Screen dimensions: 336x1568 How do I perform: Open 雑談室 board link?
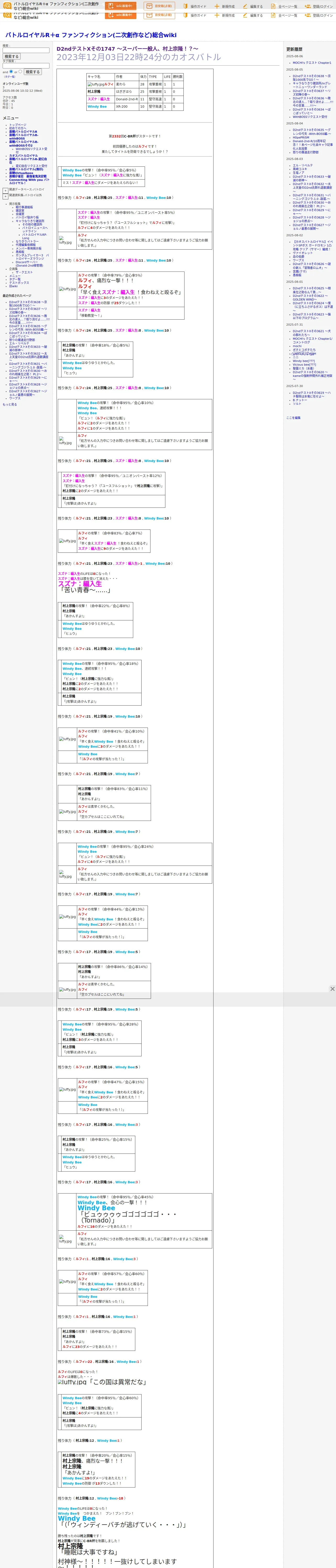point(20,211)
